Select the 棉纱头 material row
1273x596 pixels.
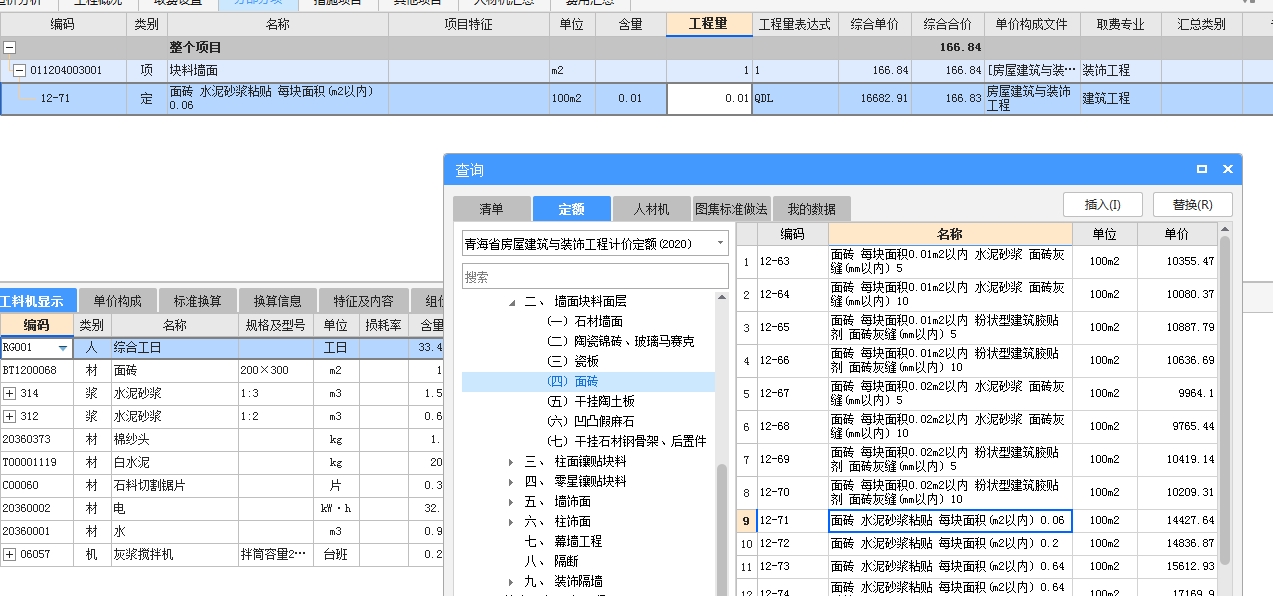(222, 440)
